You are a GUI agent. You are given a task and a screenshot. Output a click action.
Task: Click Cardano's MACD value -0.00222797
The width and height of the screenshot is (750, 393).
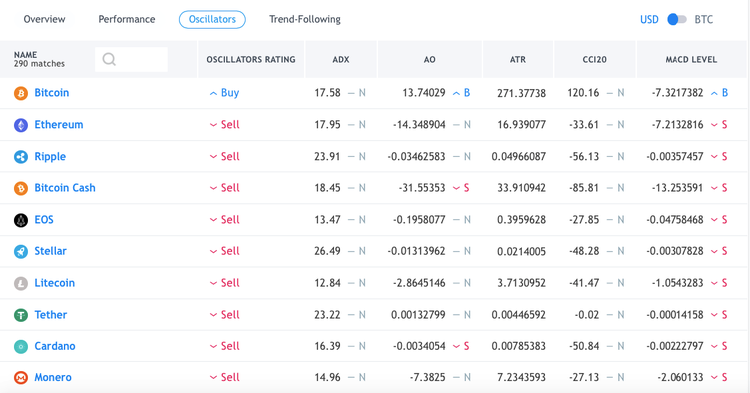tap(675, 346)
